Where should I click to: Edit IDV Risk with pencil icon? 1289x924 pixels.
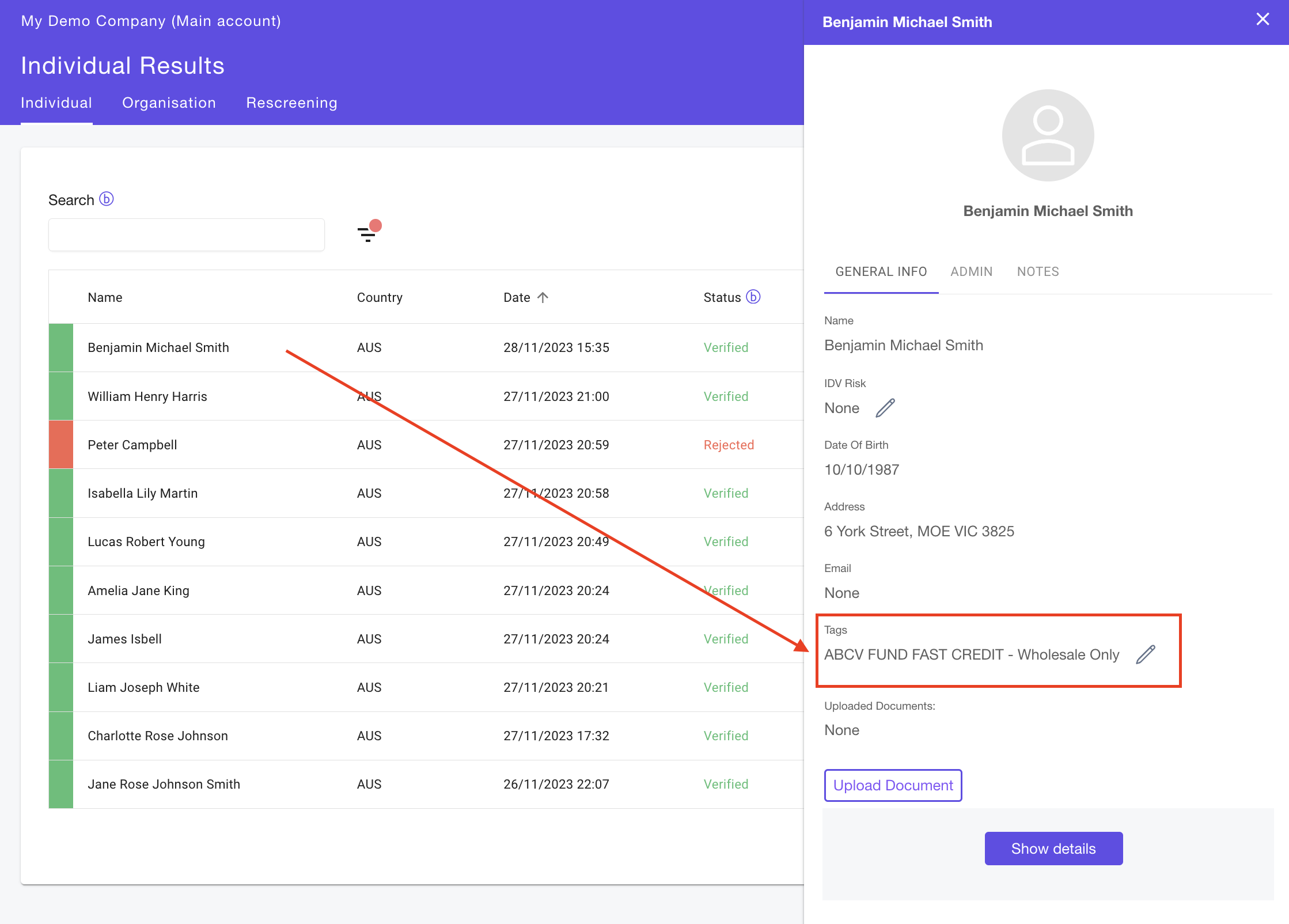click(885, 408)
